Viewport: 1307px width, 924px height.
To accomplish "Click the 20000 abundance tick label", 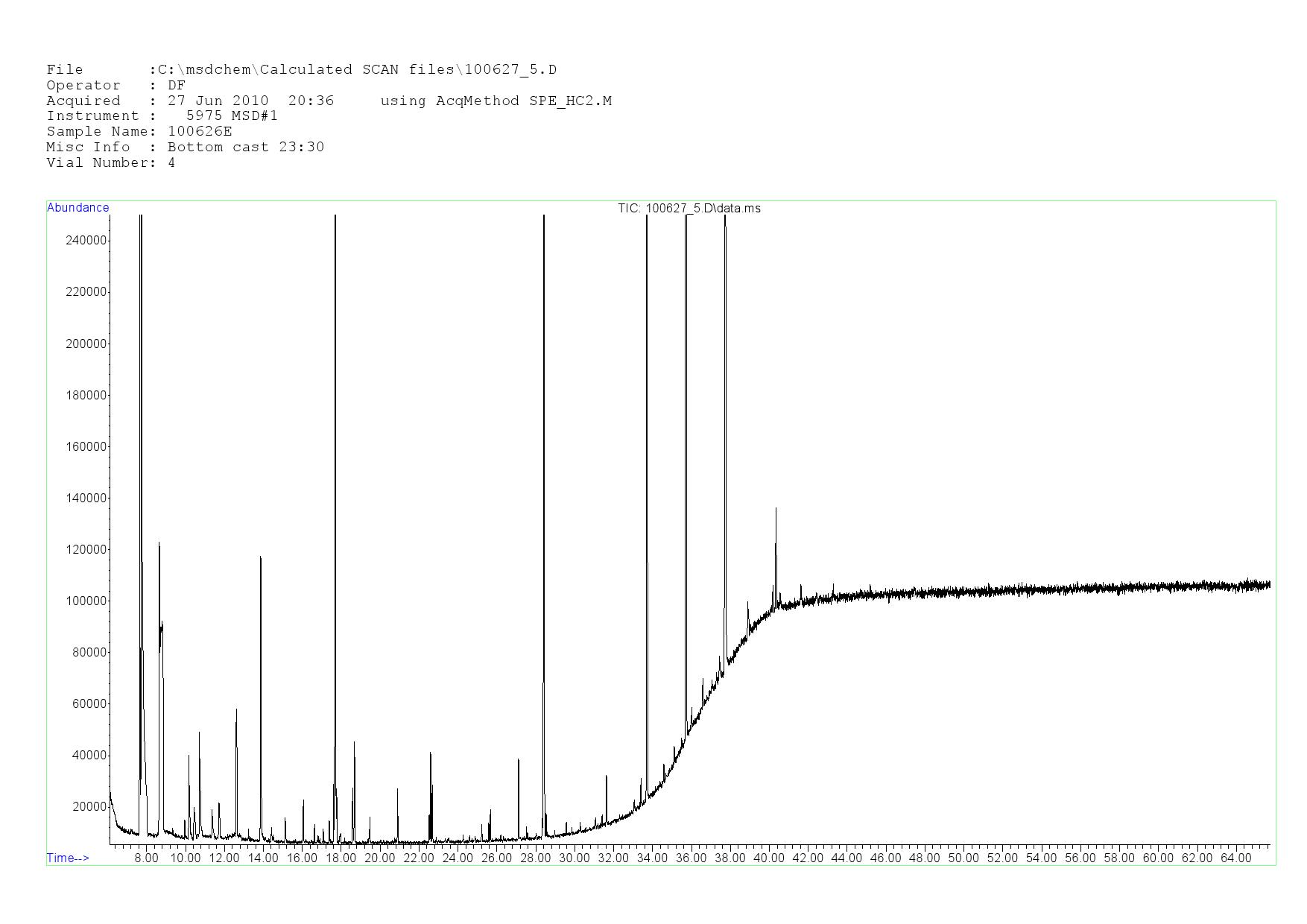I will coord(89,807).
